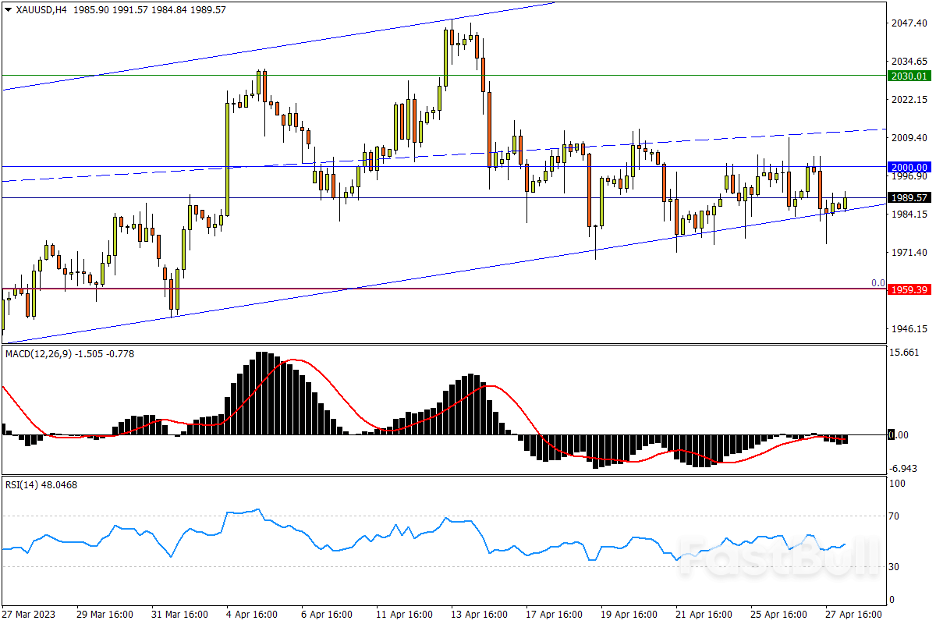This screenshot has width=936, height=624.
Task: Select the red 1959.39 support level tag
Action: (909, 289)
